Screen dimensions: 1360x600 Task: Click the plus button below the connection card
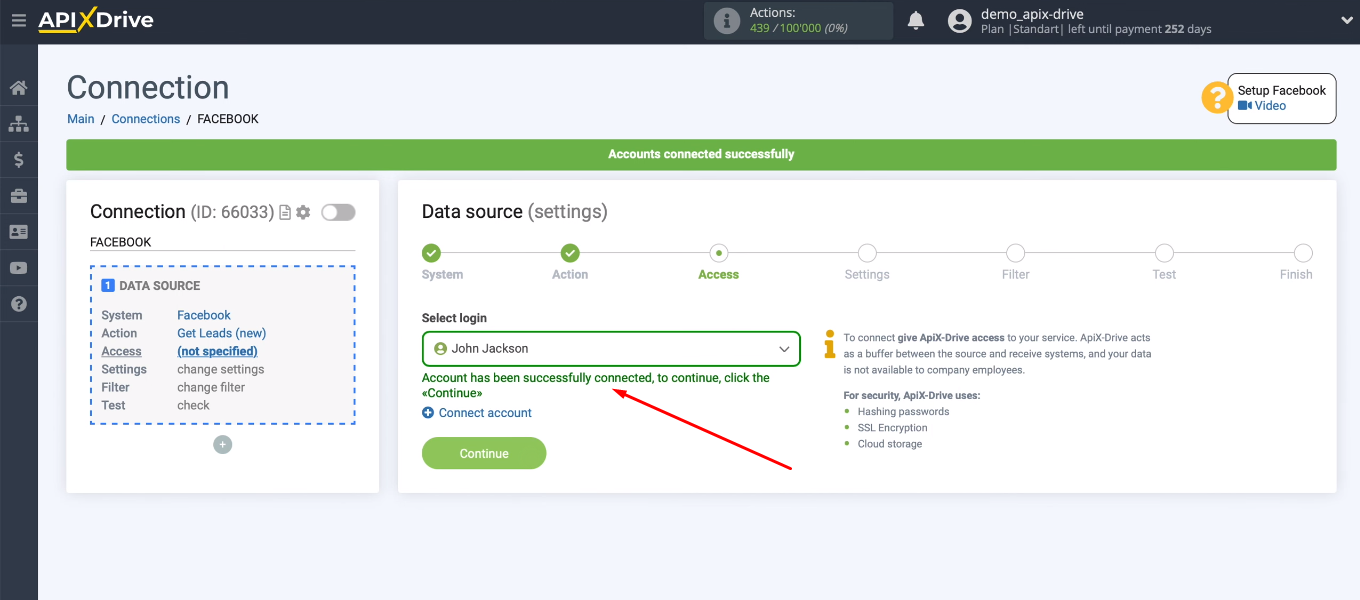click(x=222, y=444)
